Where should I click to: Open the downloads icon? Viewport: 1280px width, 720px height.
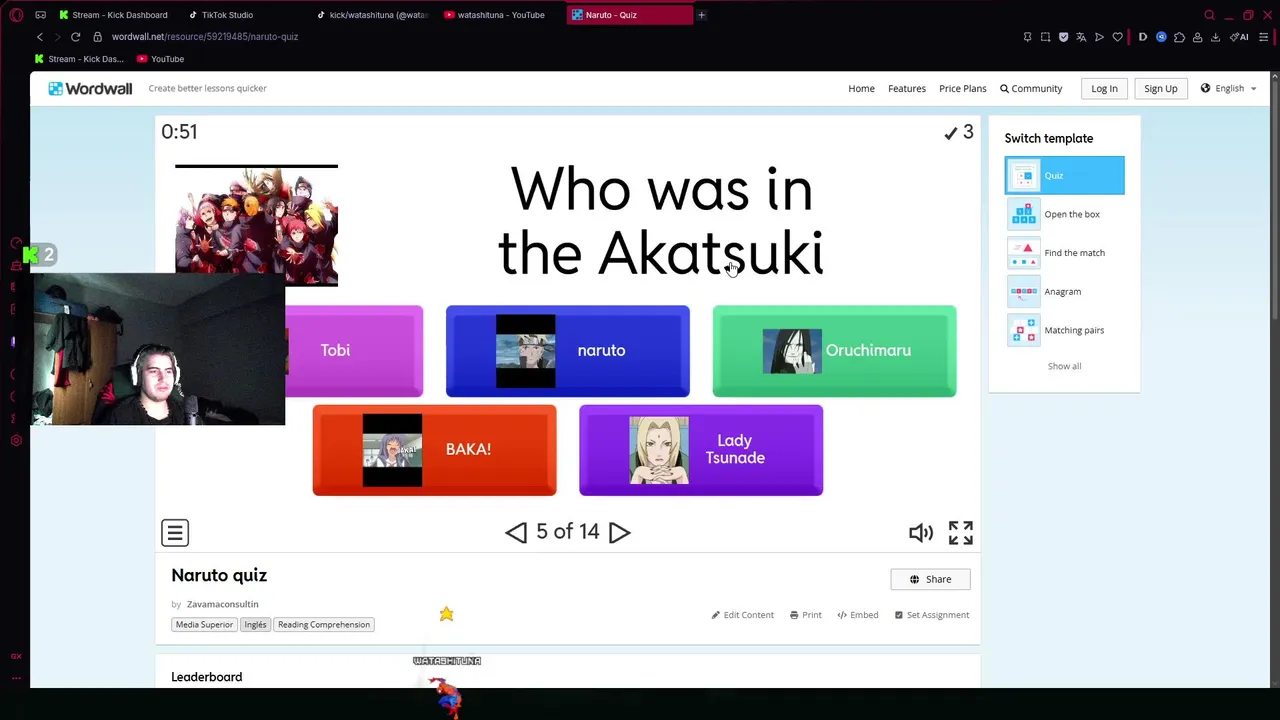pyautogui.click(x=1215, y=37)
